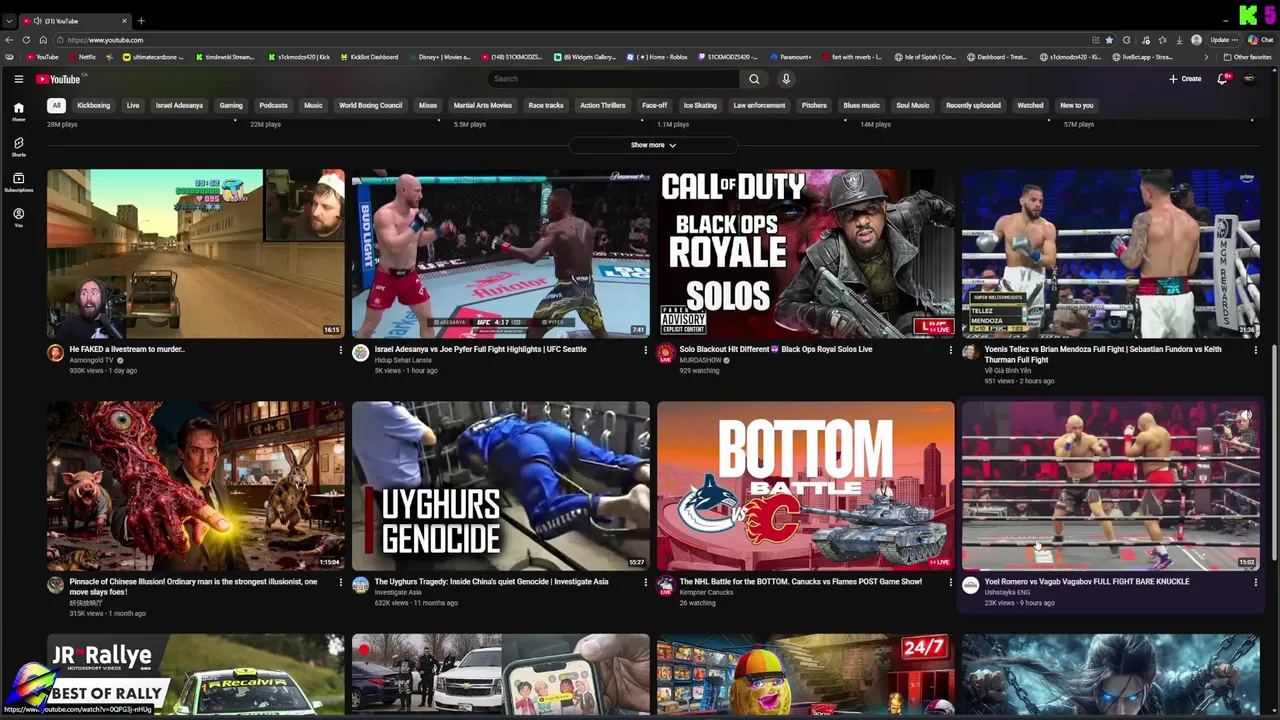This screenshot has width=1280, height=720.
Task: Click the search magnifier button
Action: [x=754, y=79]
